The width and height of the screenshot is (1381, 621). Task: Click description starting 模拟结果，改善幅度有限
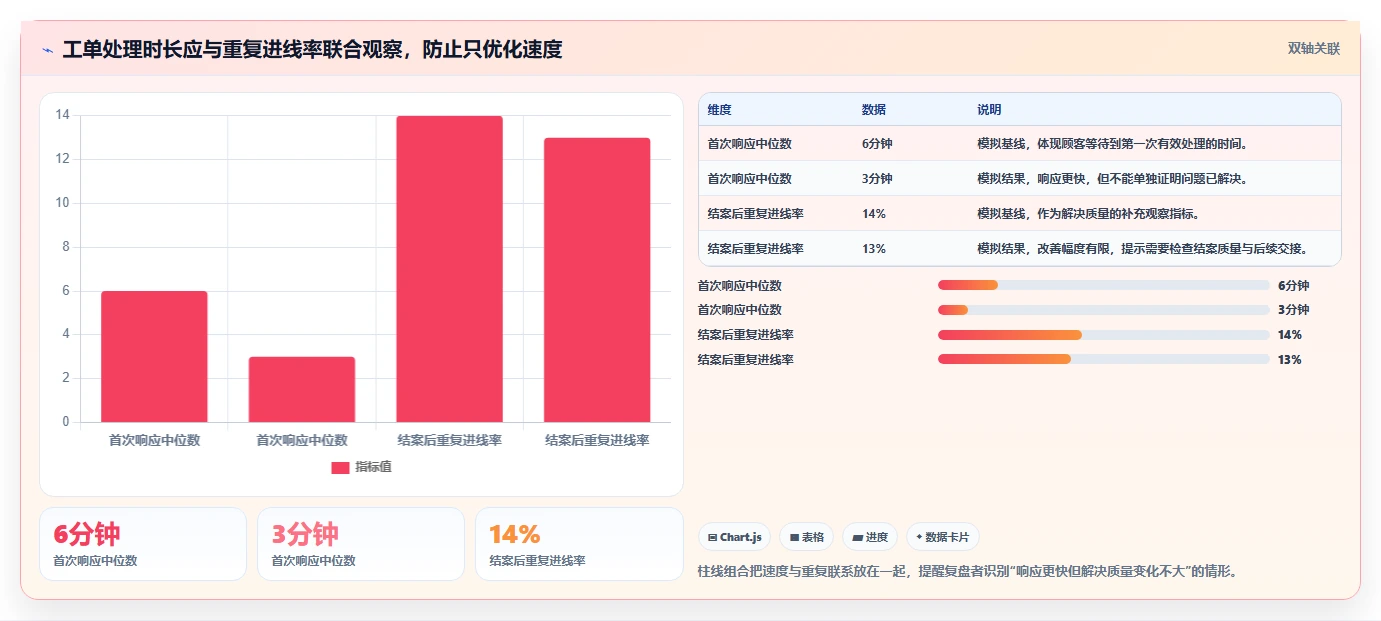click(1143, 249)
